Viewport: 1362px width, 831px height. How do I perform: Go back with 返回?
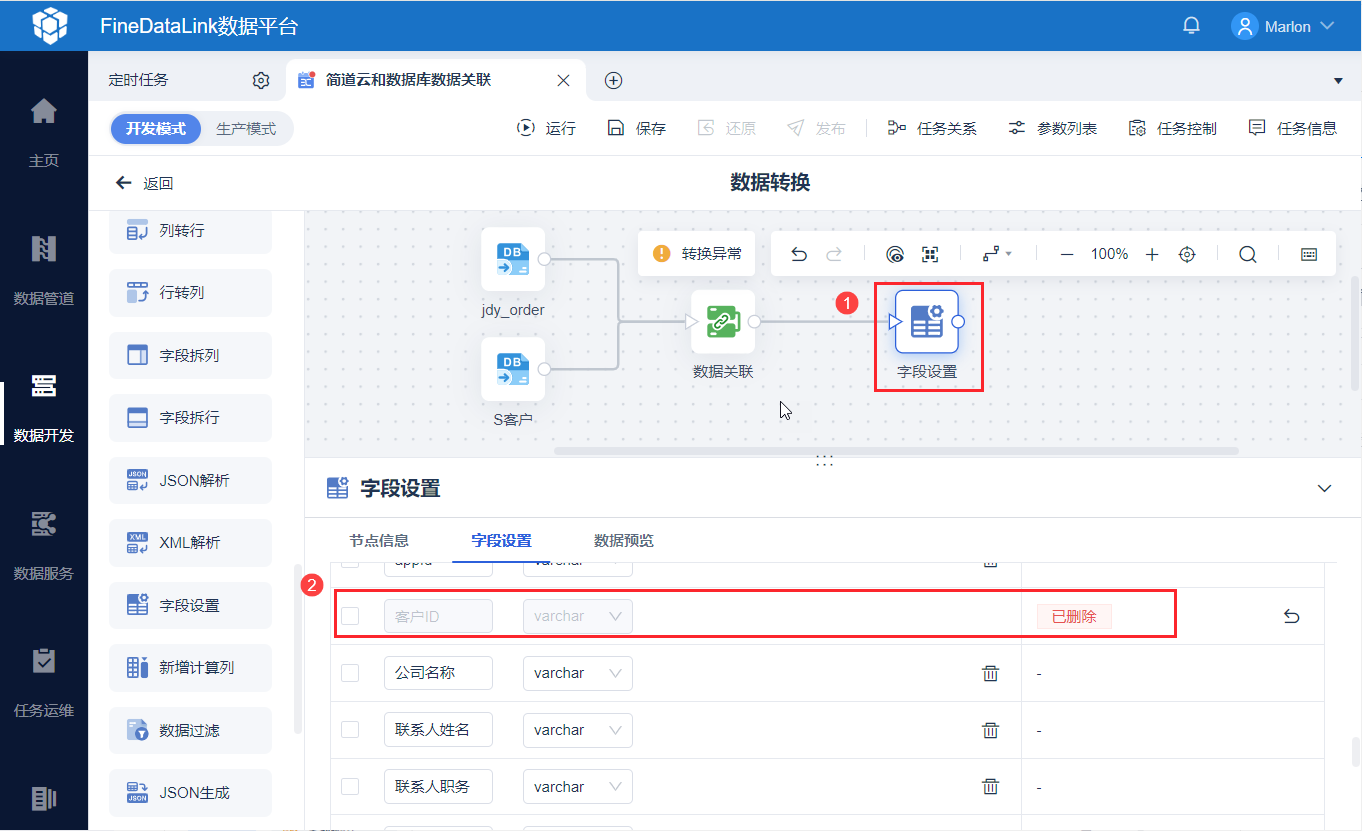pyautogui.click(x=145, y=183)
